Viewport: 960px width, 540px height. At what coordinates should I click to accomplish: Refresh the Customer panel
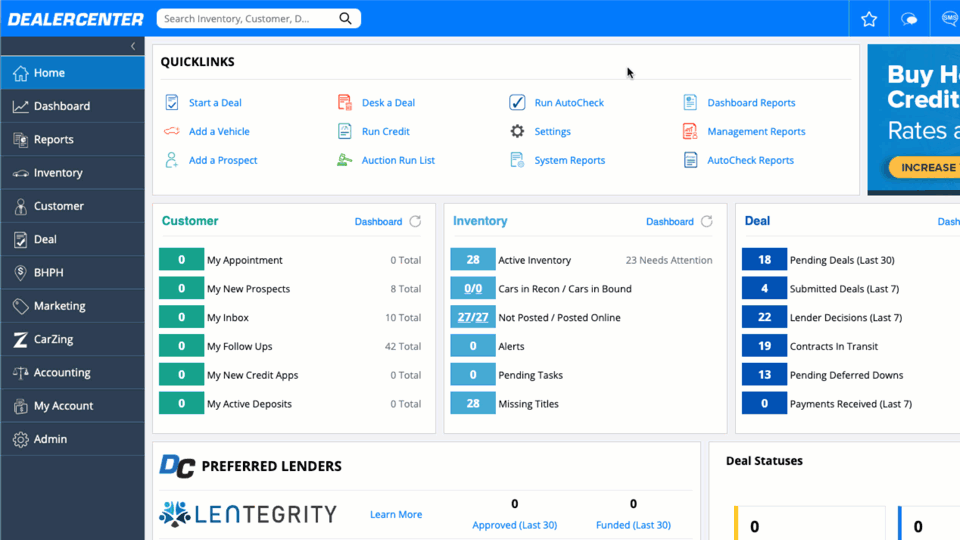[x=415, y=221]
